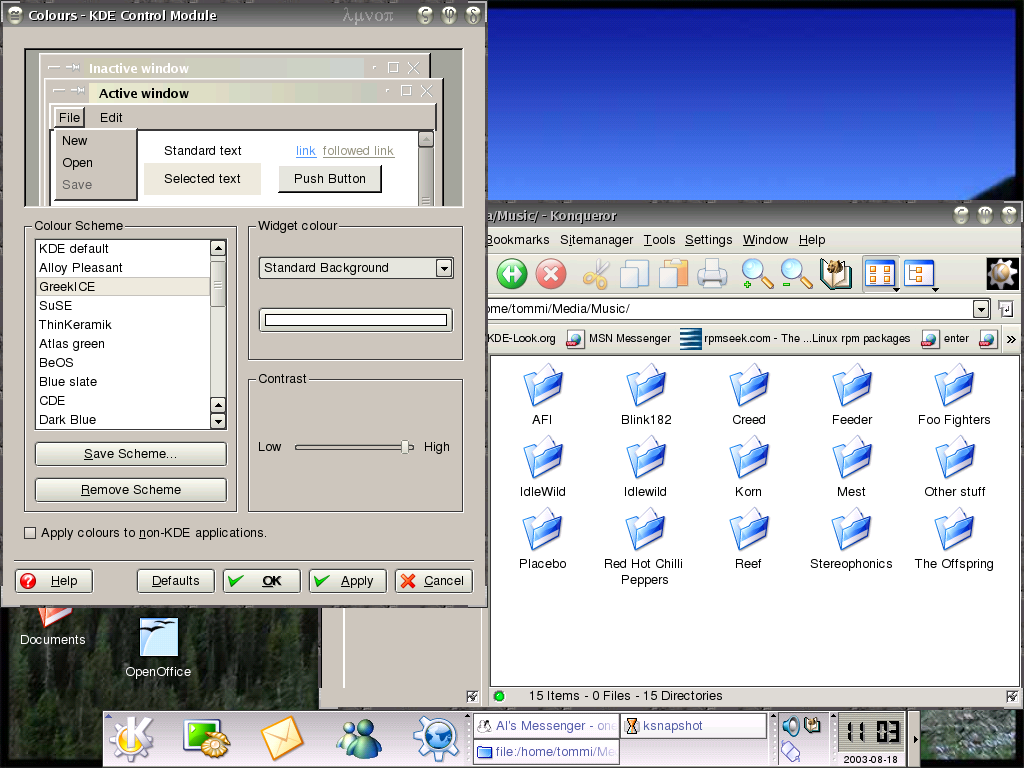Open the Window menu in Konqueror
Viewport: 1024px width, 768px height.
(x=765, y=240)
